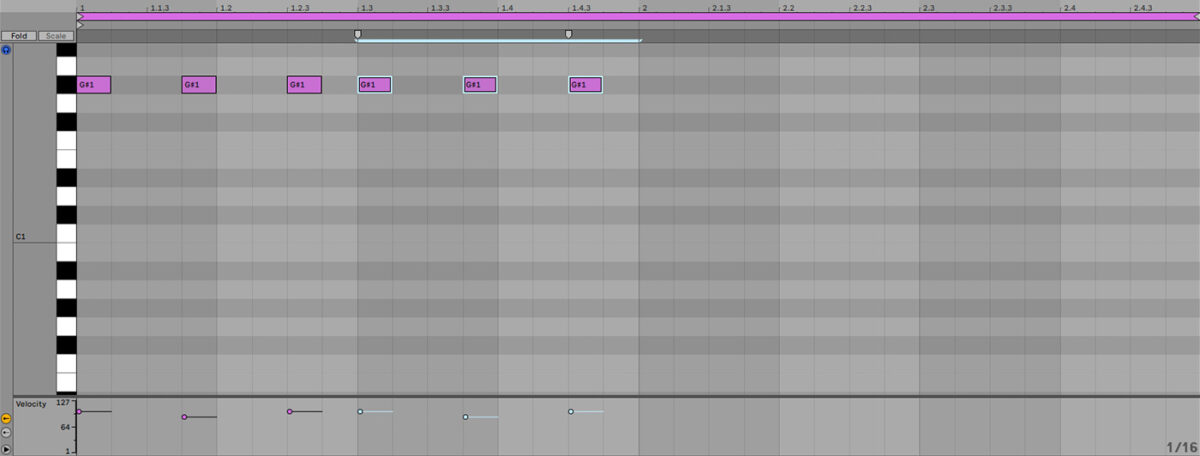The height and width of the screenshot is (456, 1200).
Task: Click the highlighted G#1 note at 1.3
Action: [375, 85]
